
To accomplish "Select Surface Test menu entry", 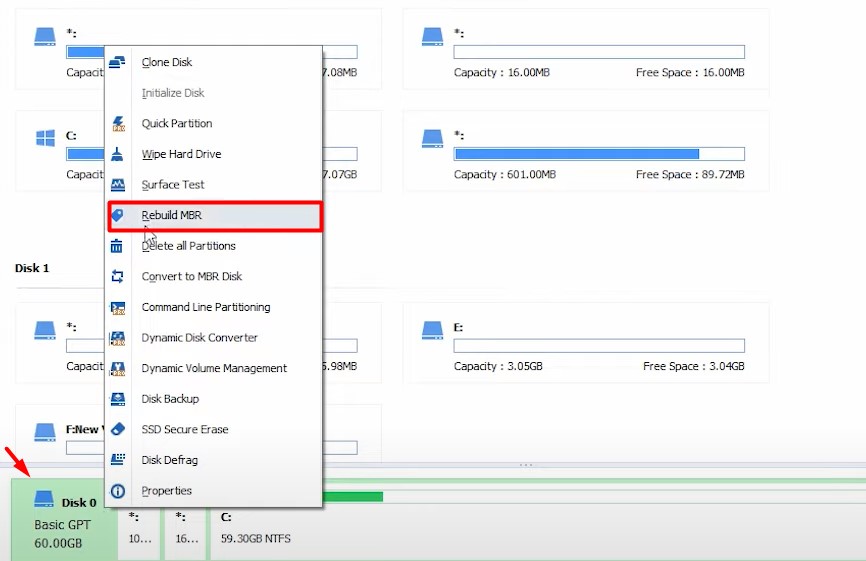I will [x=215, y=184].
